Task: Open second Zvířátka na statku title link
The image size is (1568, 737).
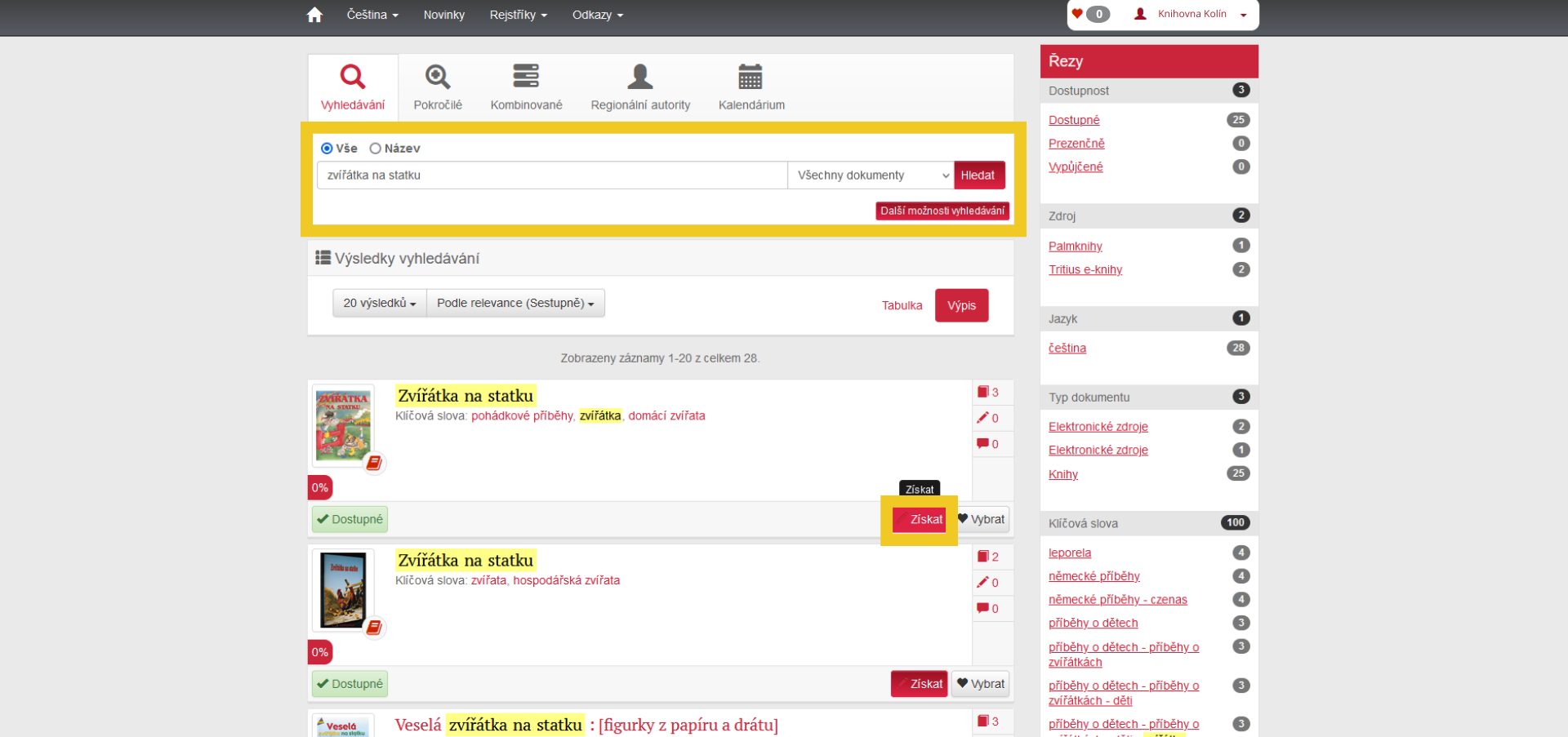Action: [465, 561]
